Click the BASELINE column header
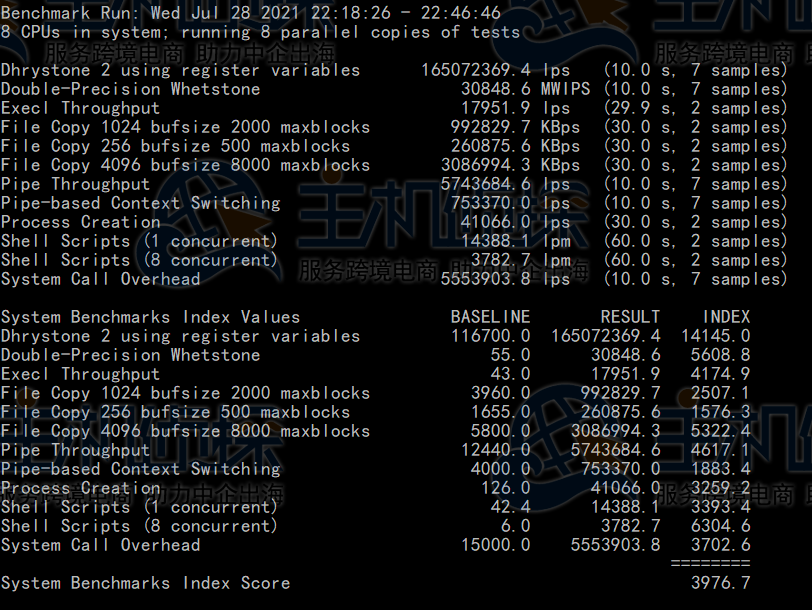 coord(490,317)
